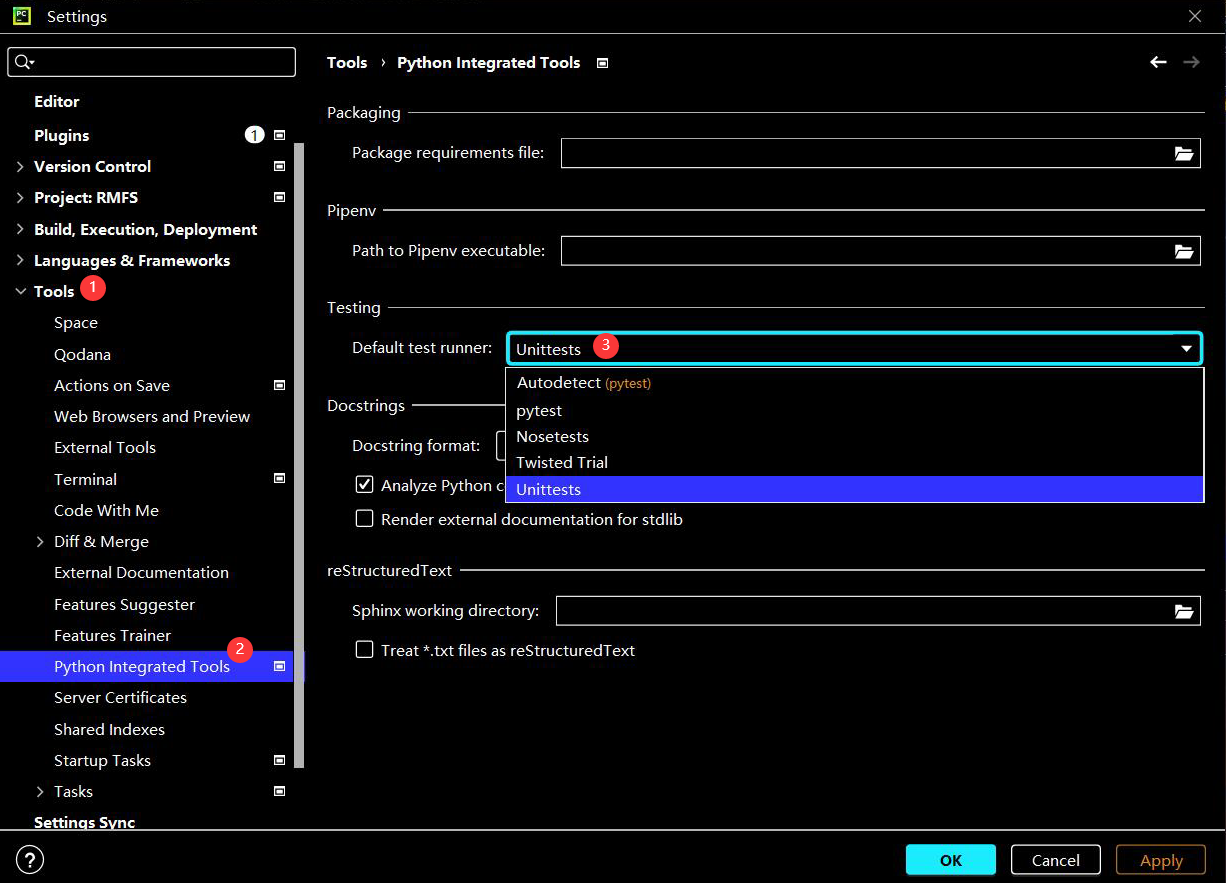Enable Render external documentation for stdlib
The height and width of the screenshot is (883, 1226).
tap(365, 519)
